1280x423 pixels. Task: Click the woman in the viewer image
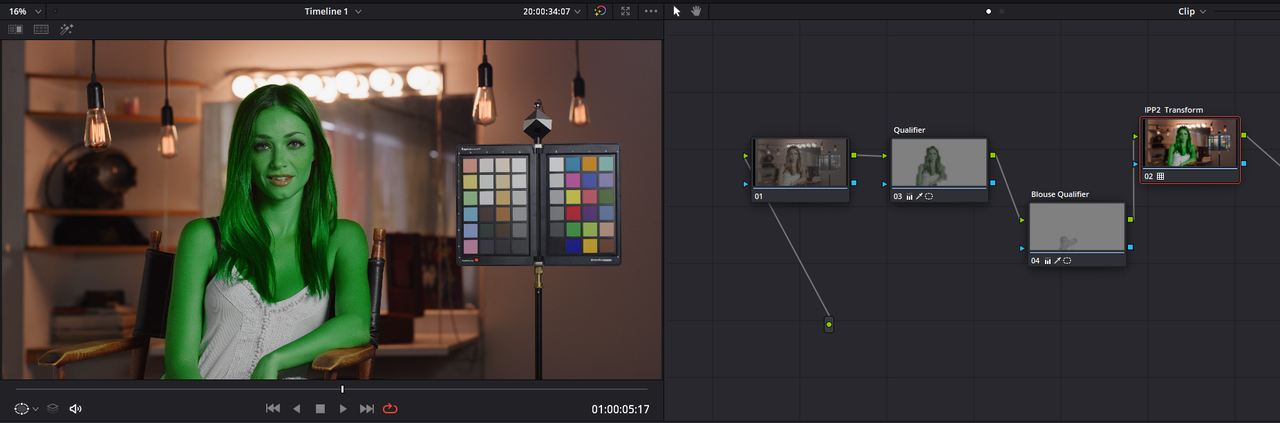(277, 230)
